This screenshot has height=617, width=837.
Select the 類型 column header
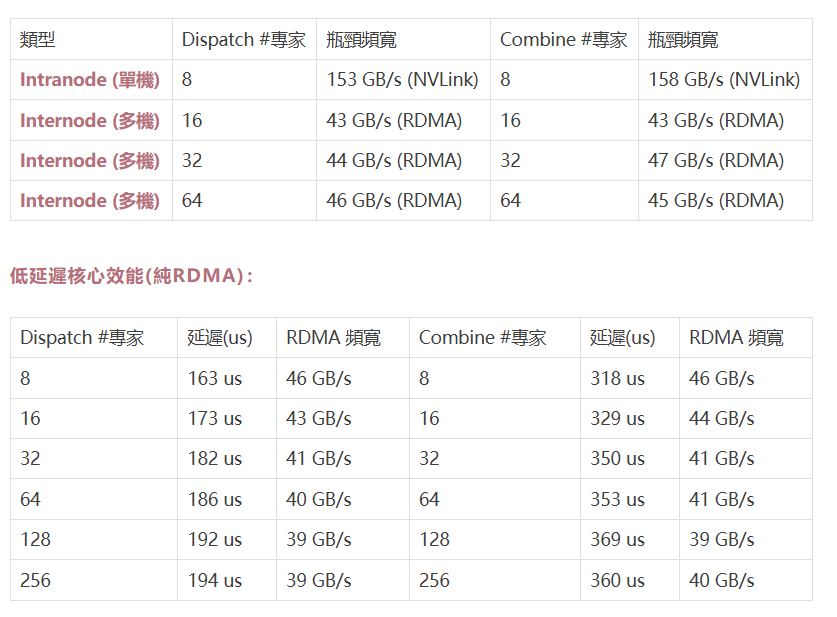coord(38,40)
